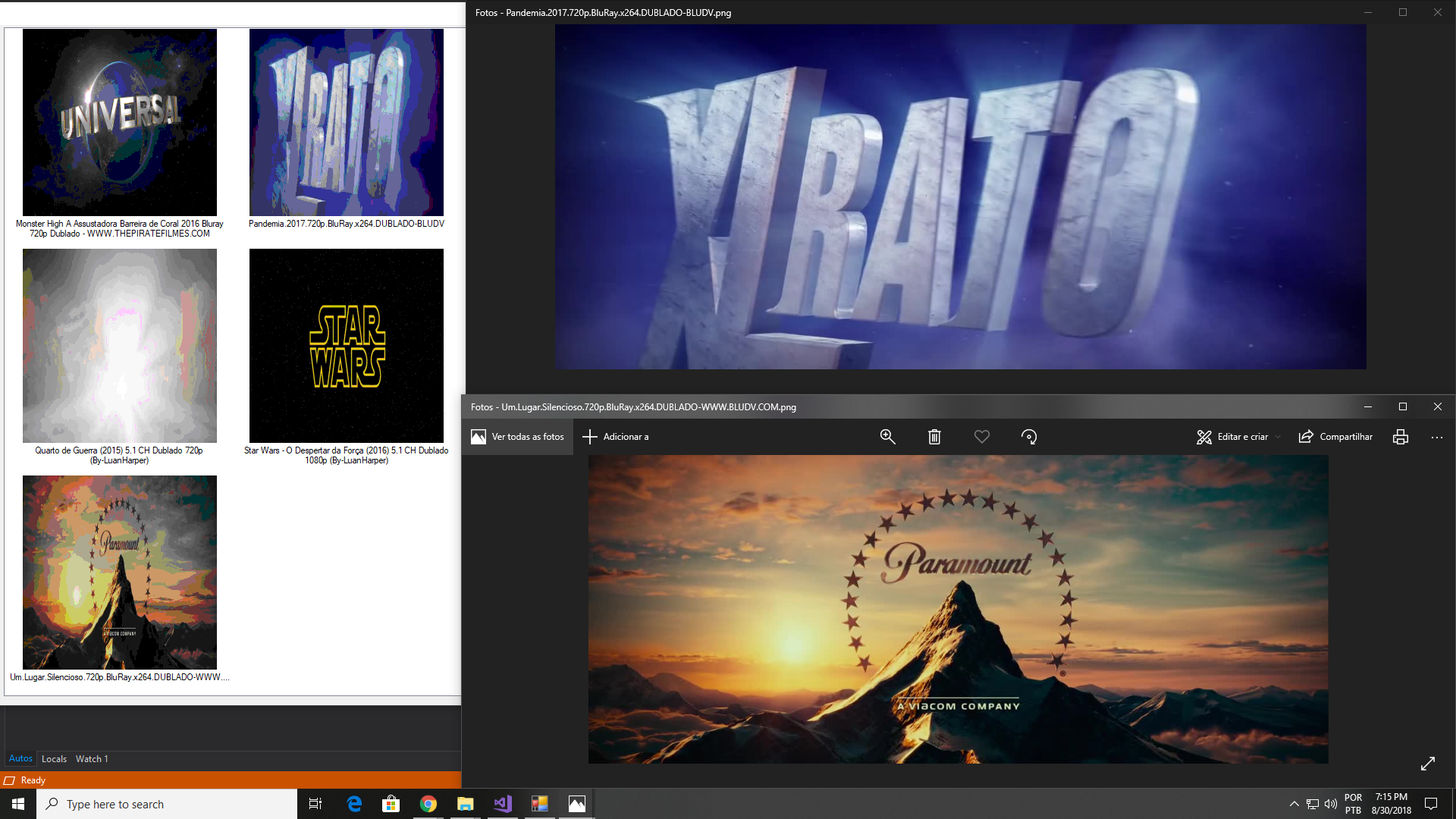The width and height of the screenshot is (1456, 819).
Task: Open Google Chrome from taskbar
Action: [x=428, y=804]
